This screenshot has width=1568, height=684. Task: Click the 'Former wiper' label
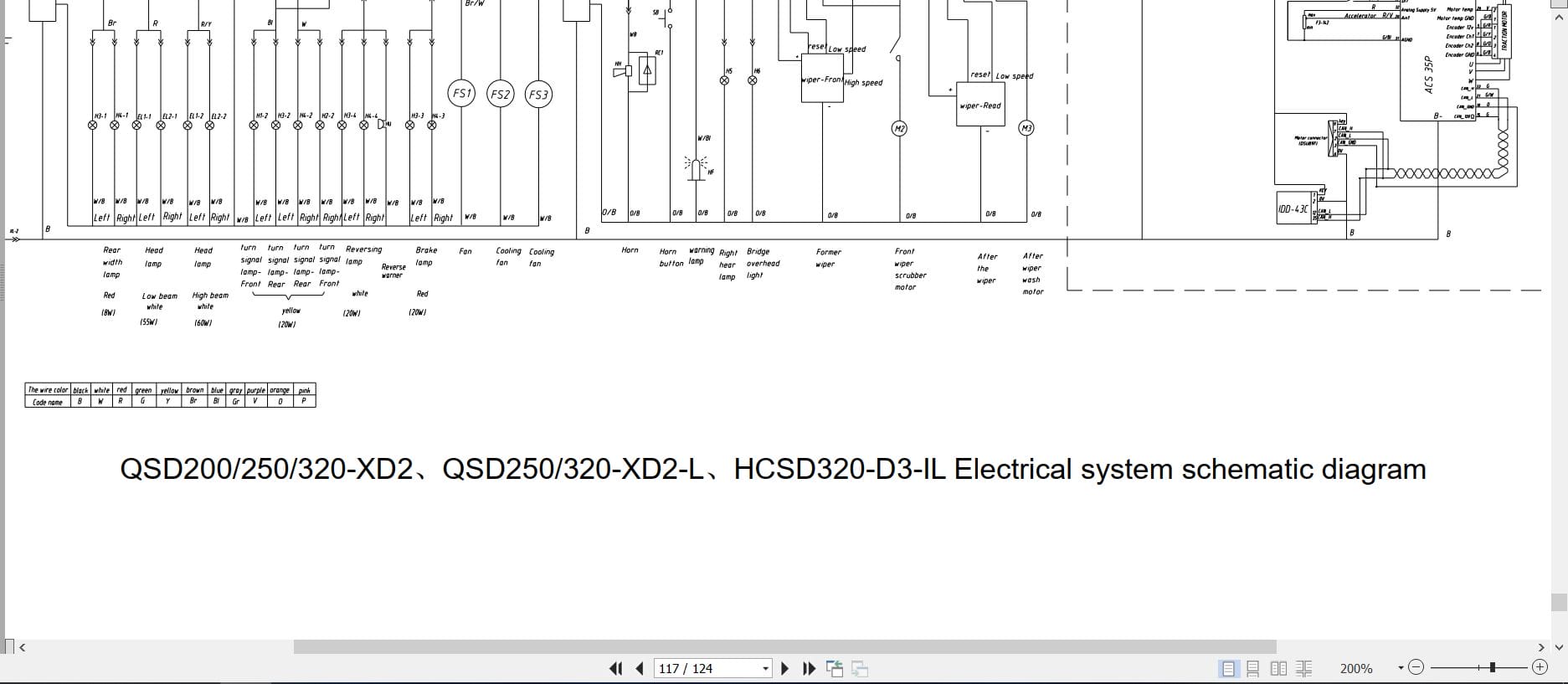point(828,258)
